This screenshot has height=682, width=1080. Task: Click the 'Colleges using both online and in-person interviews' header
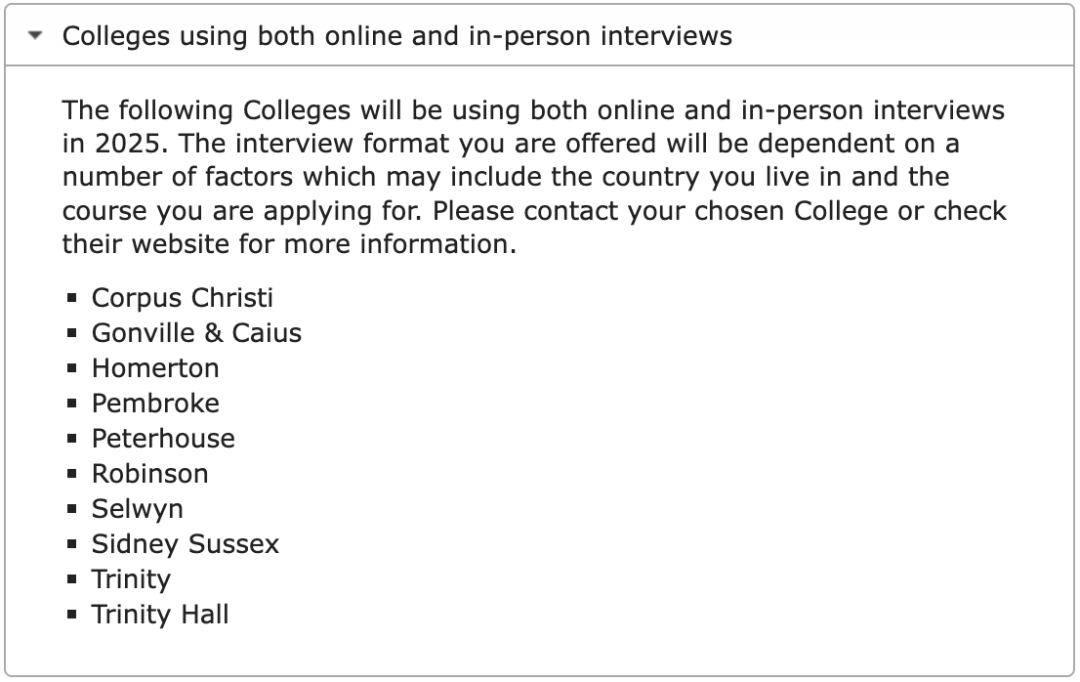tap(397, 36)
